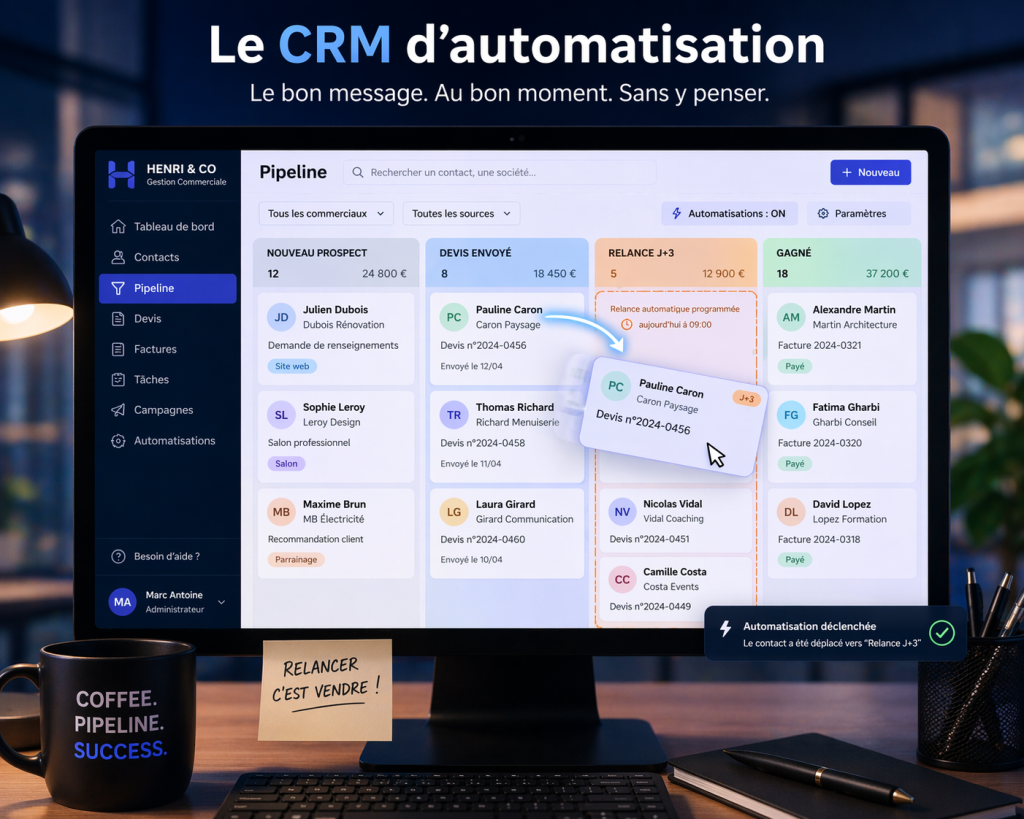Viewport: 1024px width, 819px height.
Task: Click Envoyé le 10/04 text
Action: tap(472, 560)
